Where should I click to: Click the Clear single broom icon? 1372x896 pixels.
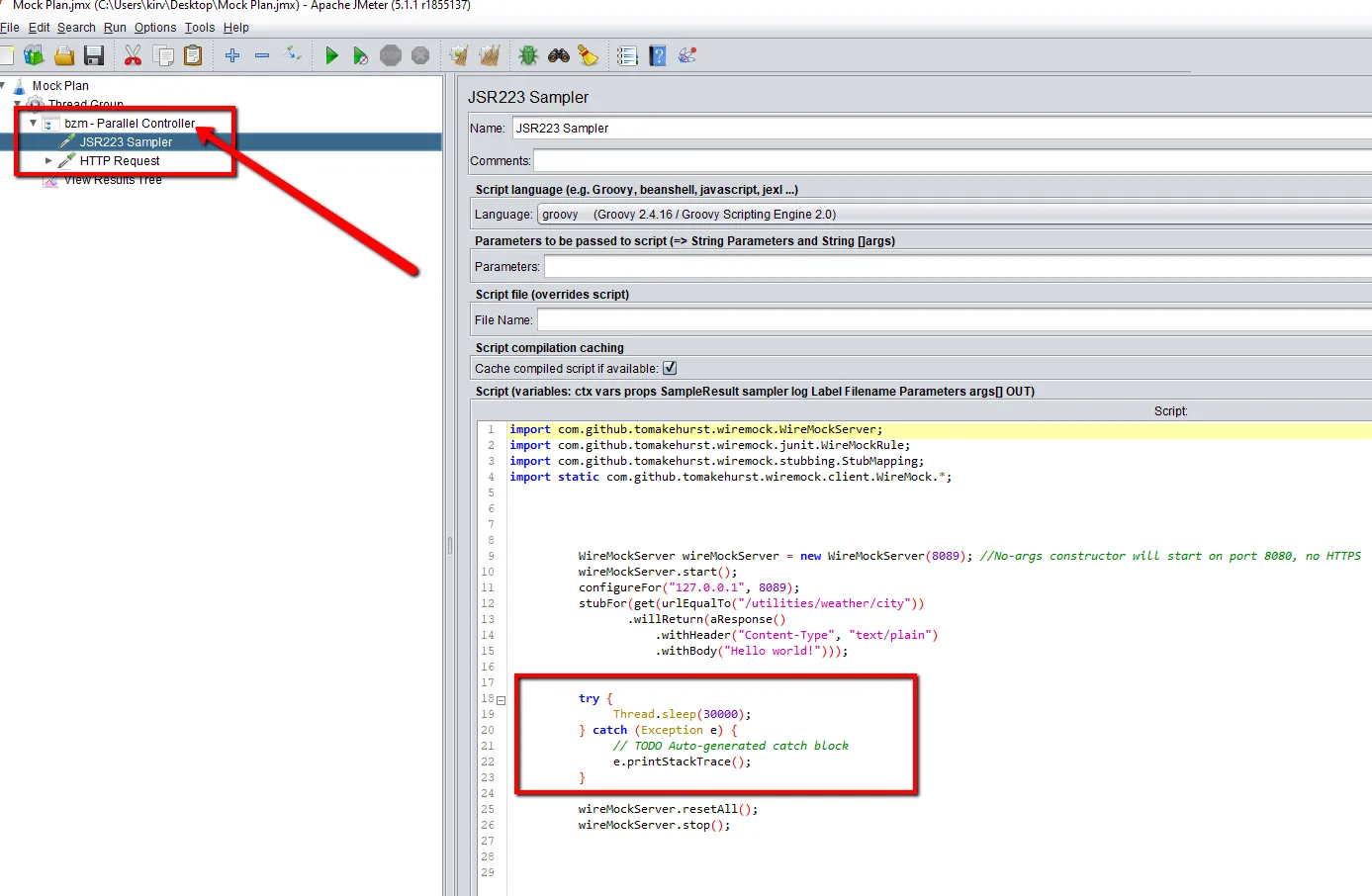point(459,55)
